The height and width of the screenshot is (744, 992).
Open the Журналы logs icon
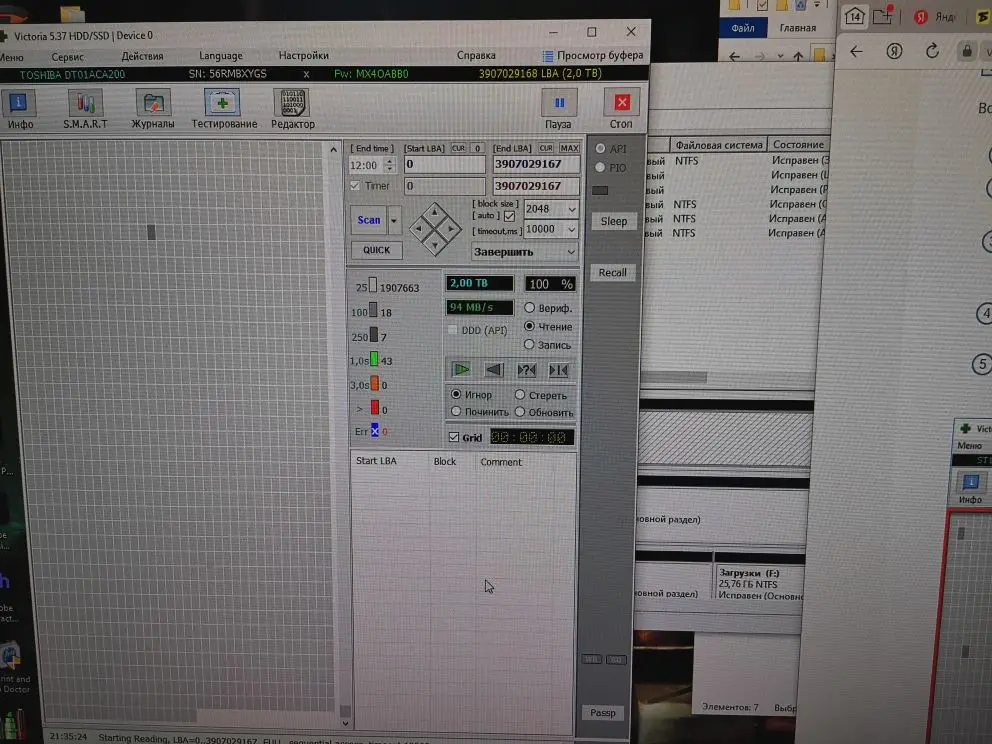click(152, 109)
